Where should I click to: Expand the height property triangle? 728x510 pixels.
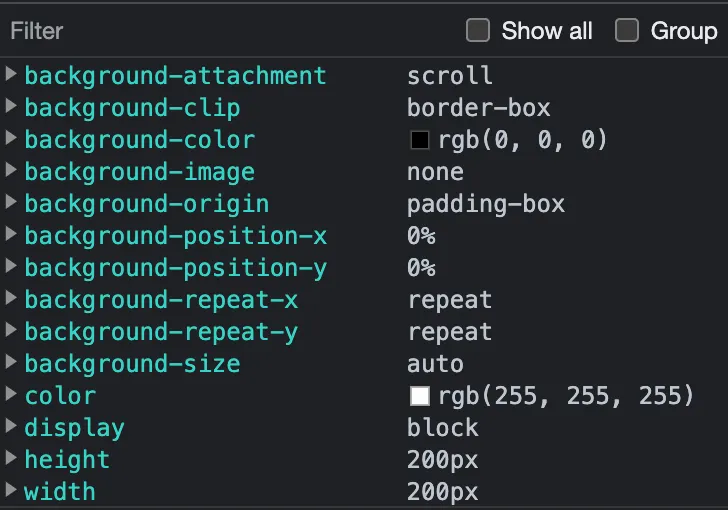pyautogui.click(x=11, y=459)
